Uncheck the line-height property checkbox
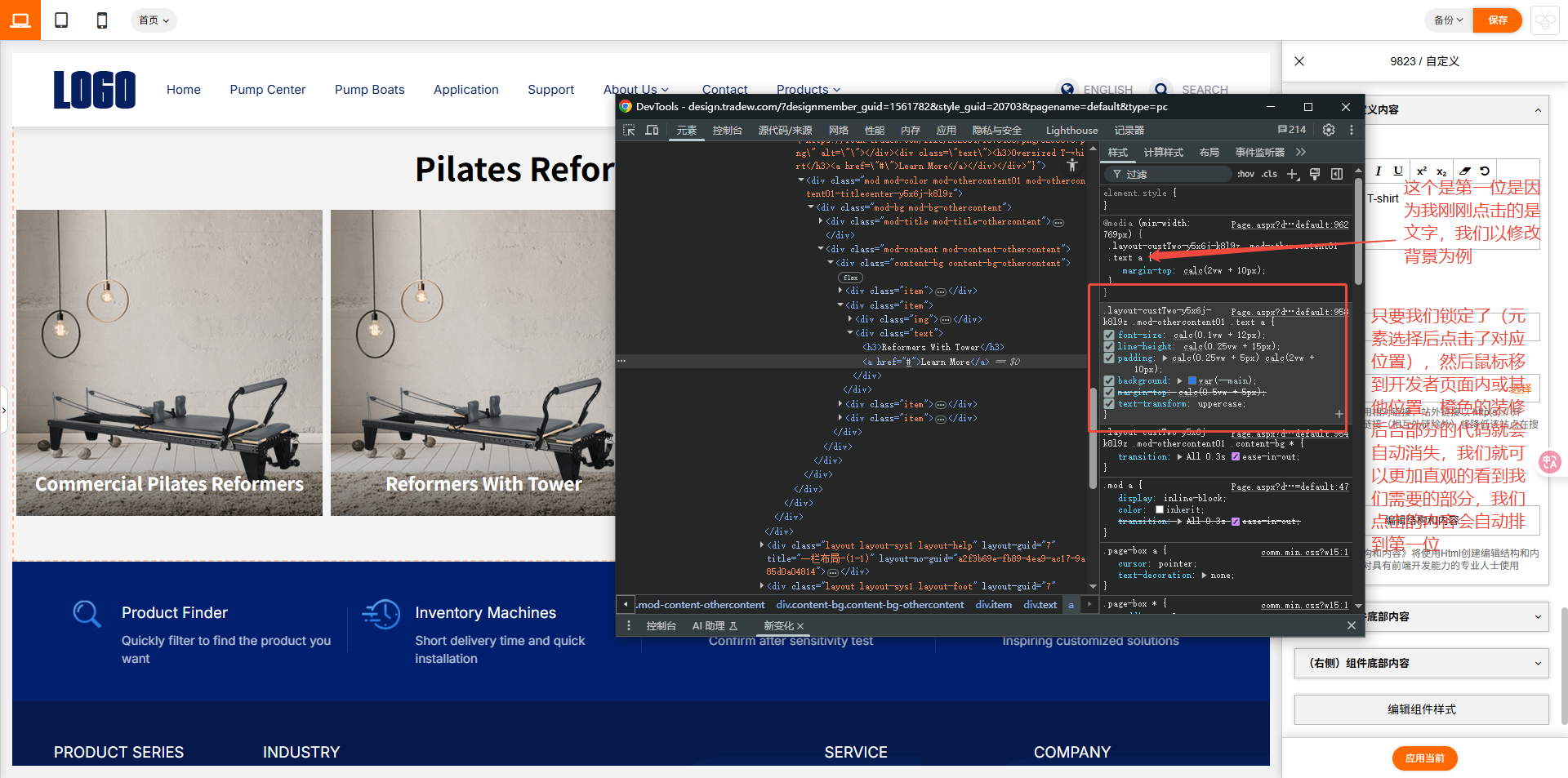Viewport: 1568px width, 778px height. [1109, 346]
